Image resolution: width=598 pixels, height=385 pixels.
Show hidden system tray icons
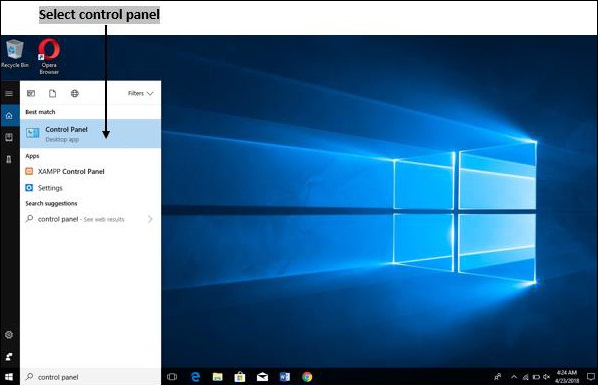point(514,377)
